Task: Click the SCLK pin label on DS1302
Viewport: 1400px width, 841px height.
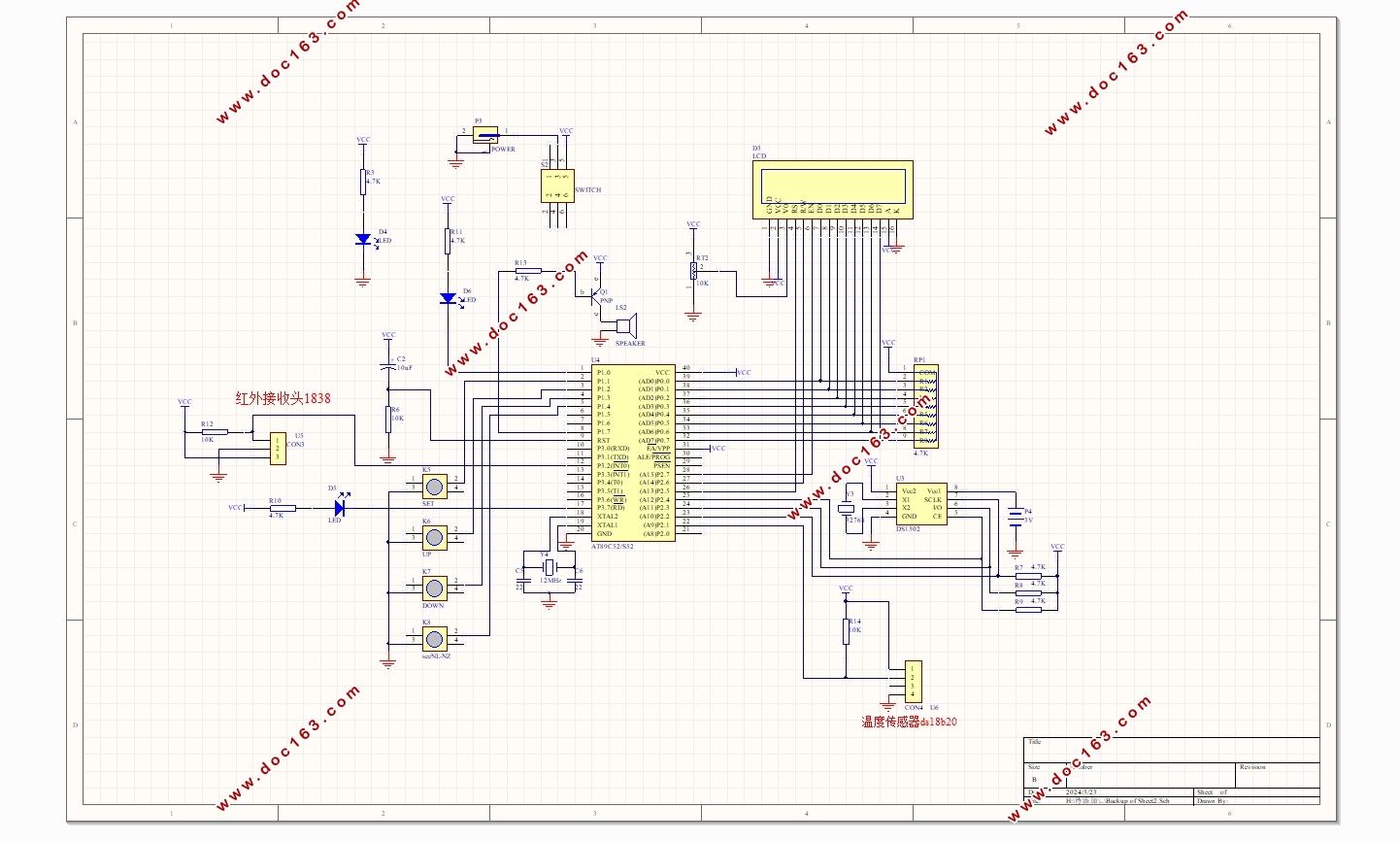Action: (933, 499)
